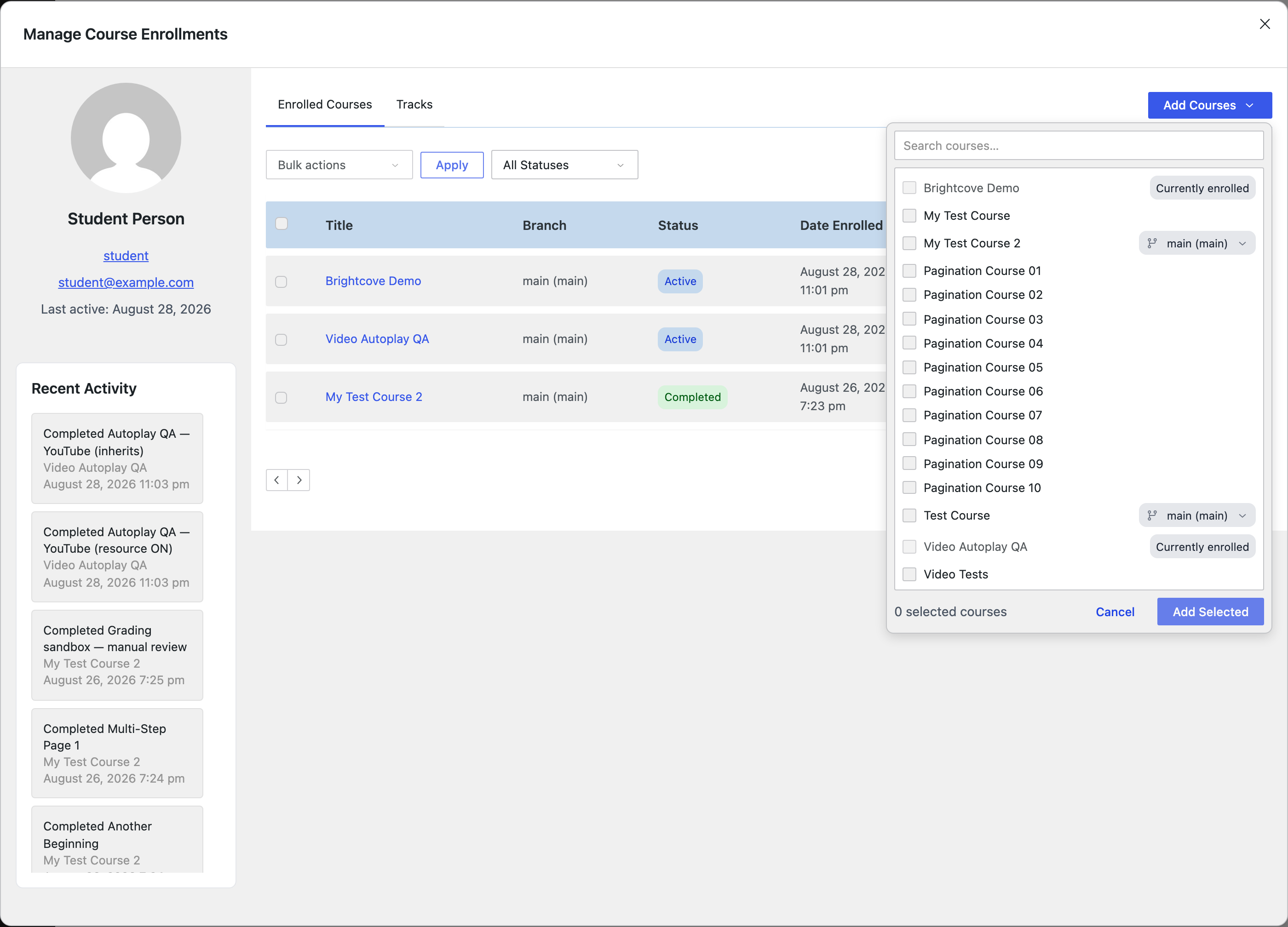Viewport: 1288px width, 927px height.
Task: Open the student@example.com email link
Action: pyautogui.click(x=126, y=282)
